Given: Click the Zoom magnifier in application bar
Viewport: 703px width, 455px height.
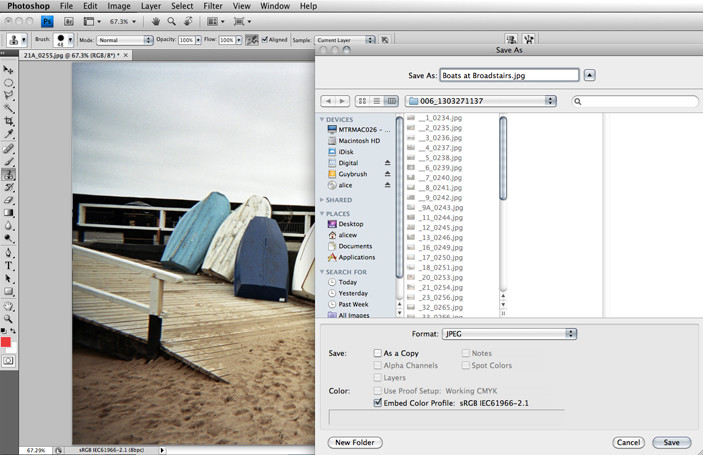Looking at the screenshot, I should pos(173,20).
